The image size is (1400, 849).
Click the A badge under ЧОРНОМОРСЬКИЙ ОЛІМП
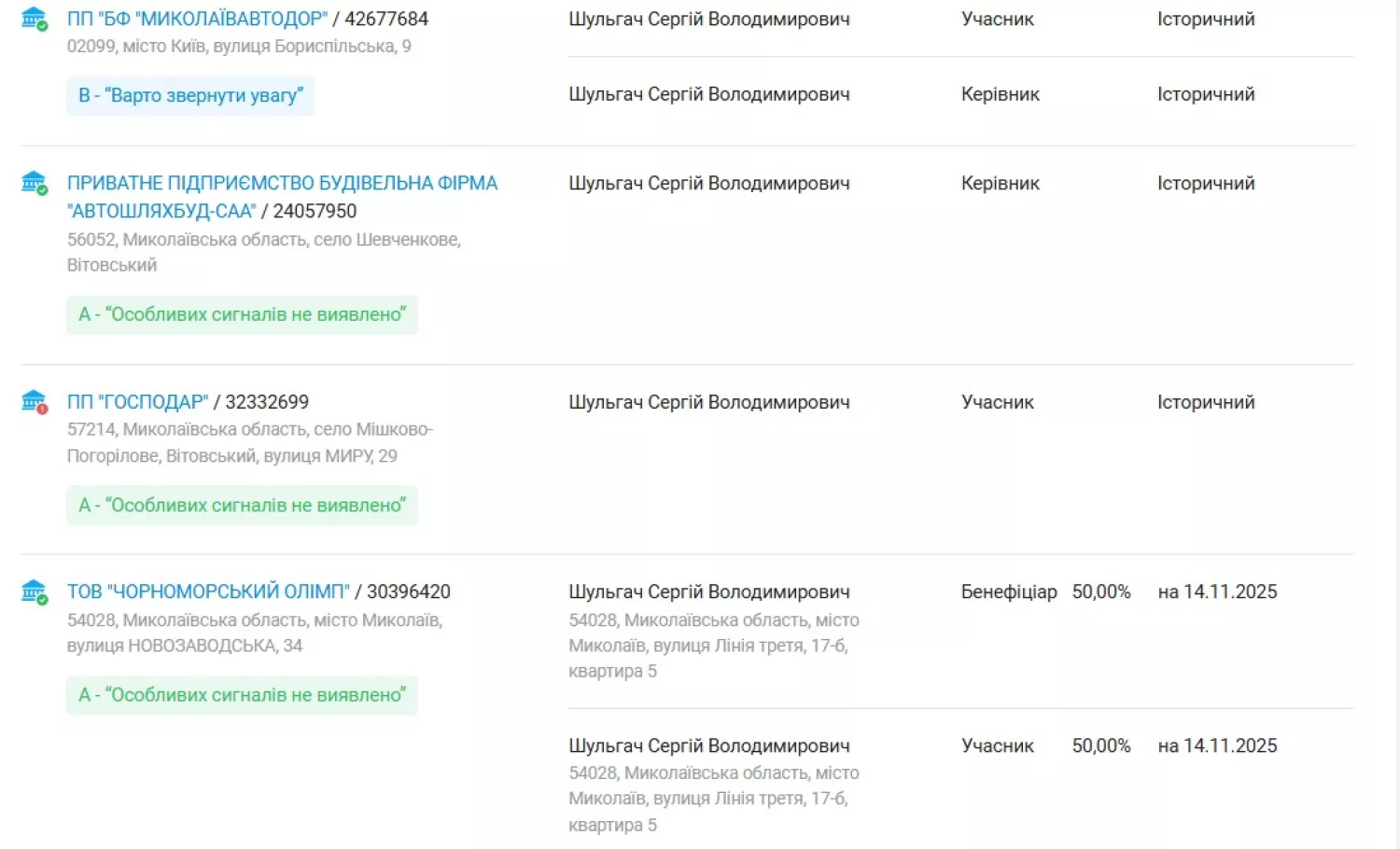pos(242,695)
